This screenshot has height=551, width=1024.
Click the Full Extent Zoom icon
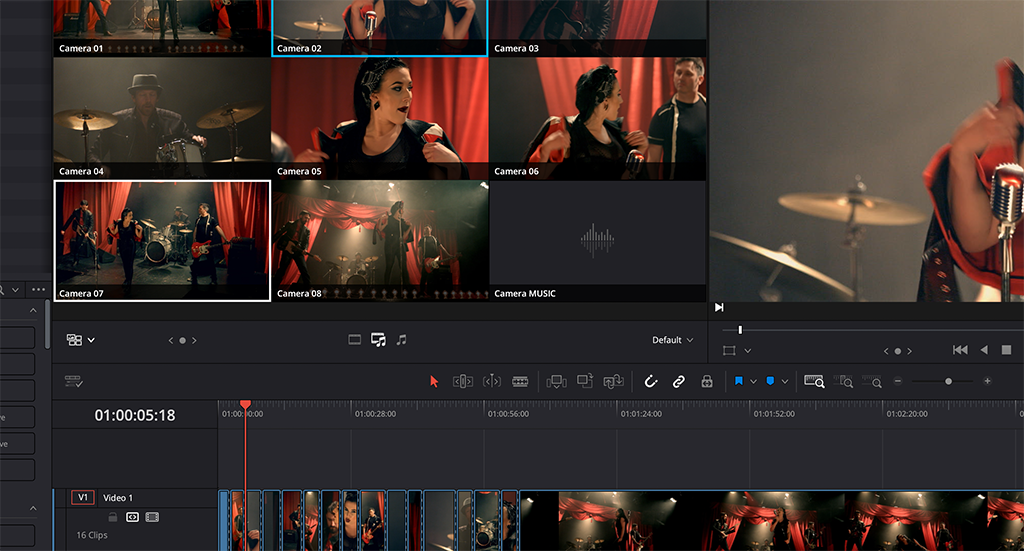pos(813,381)
